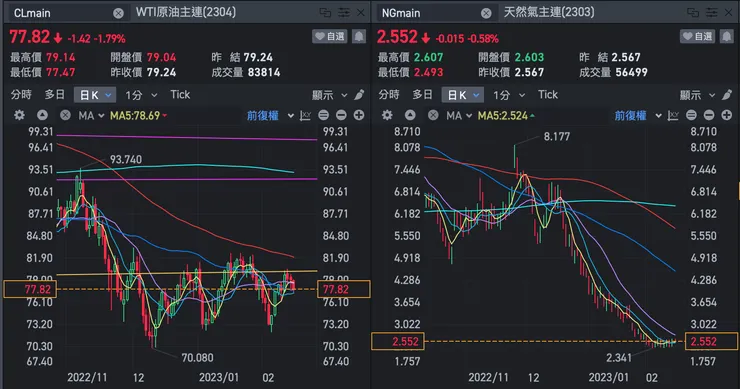Viewport: 740px width, 389px height.
Task: Remove MA indicator on natural gas chart
Action: coord(433,115)
